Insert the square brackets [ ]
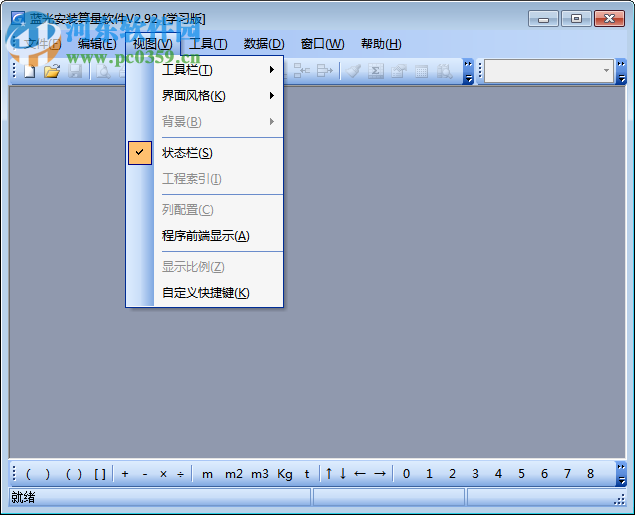Screen dimensions: 635x515 pos(100,474)
